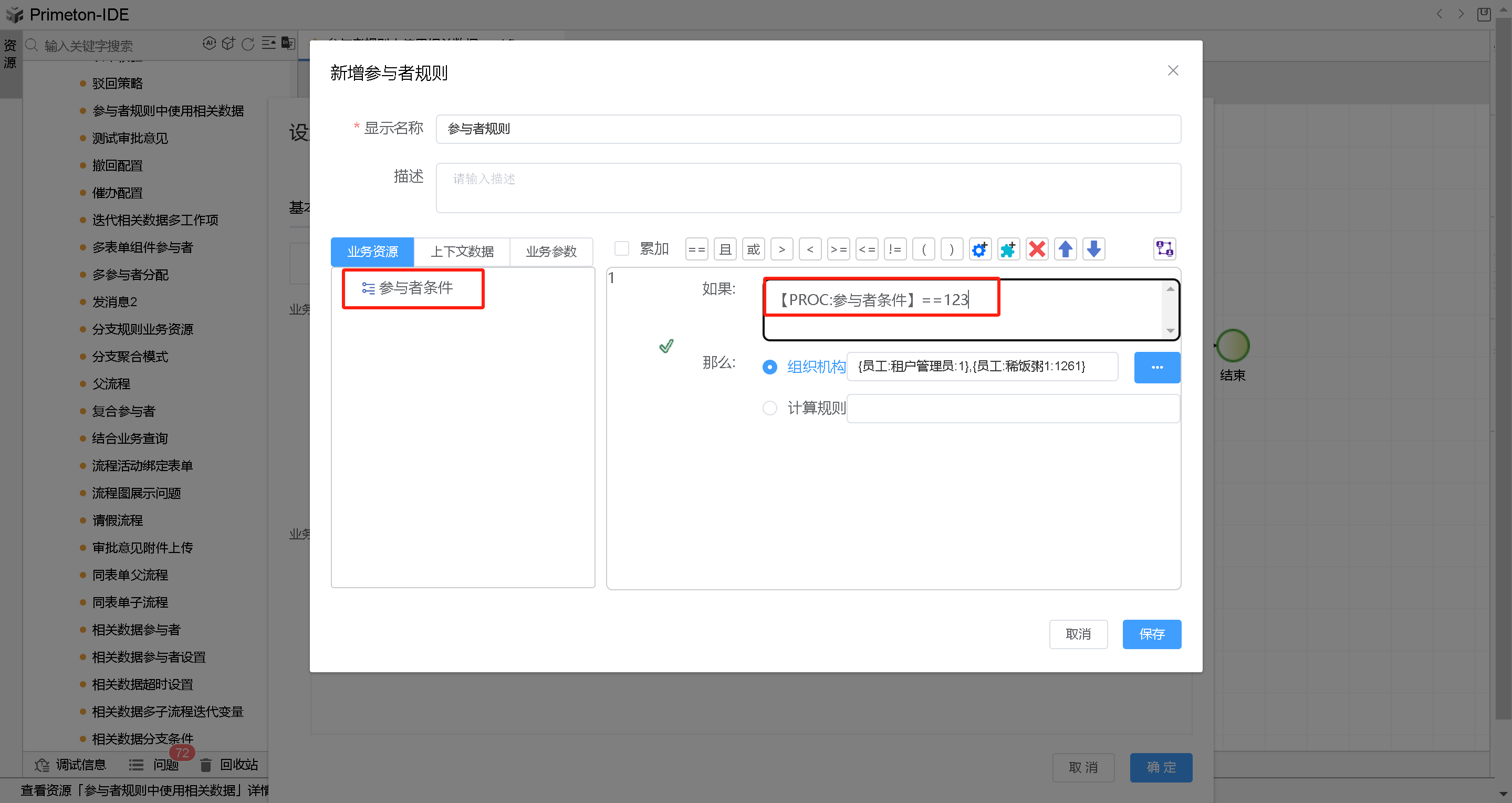1512x803 pixels.
Task: Switch to the 业务参数 tab
Action: (551, 251)
